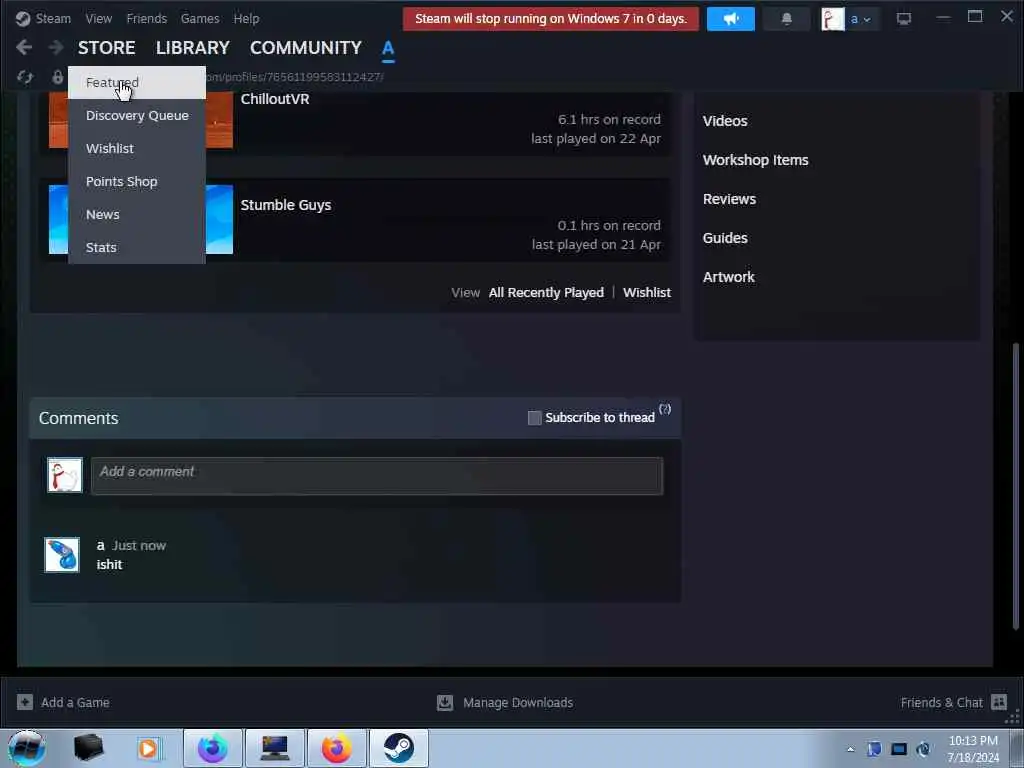Select Discovery Queue menu entry
Screen dimensions: 1024x768
(136, 116)
